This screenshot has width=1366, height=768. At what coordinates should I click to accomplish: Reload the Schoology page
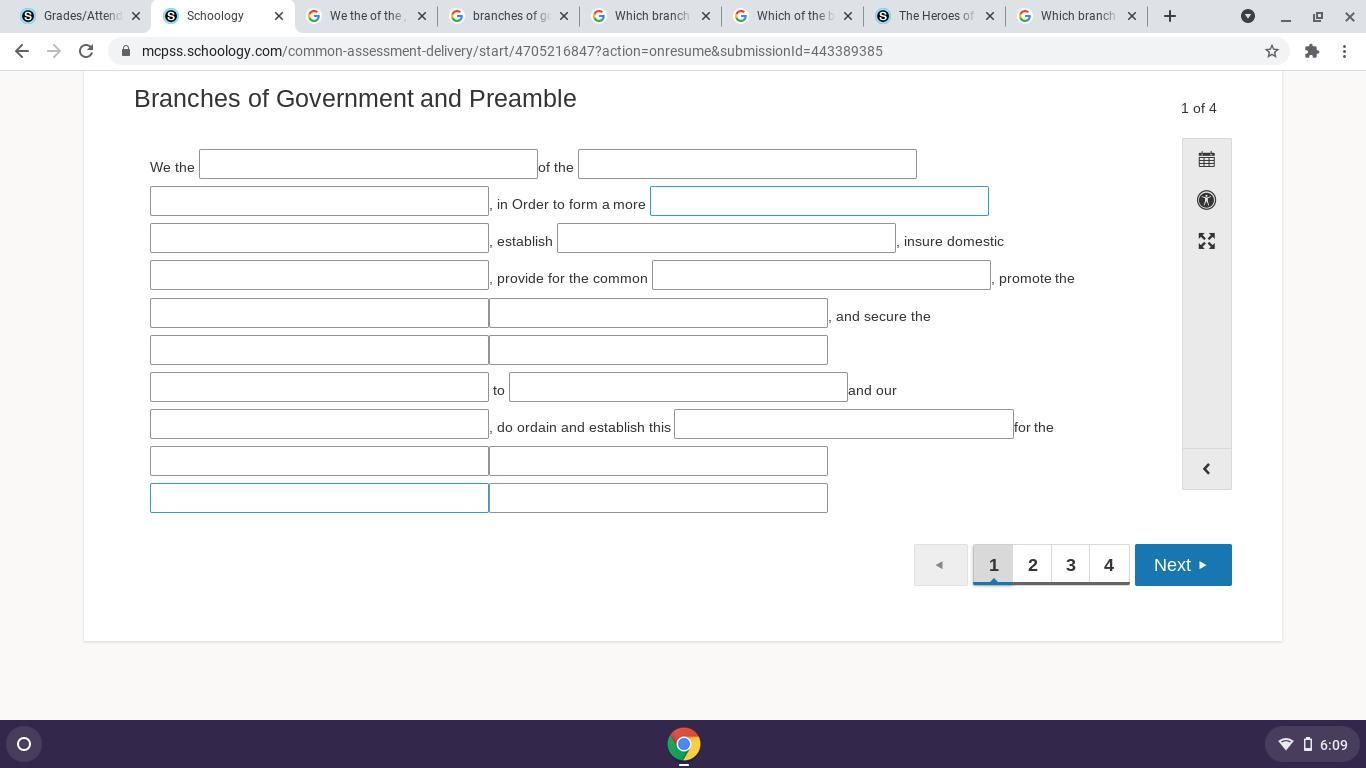pos(86,51)
